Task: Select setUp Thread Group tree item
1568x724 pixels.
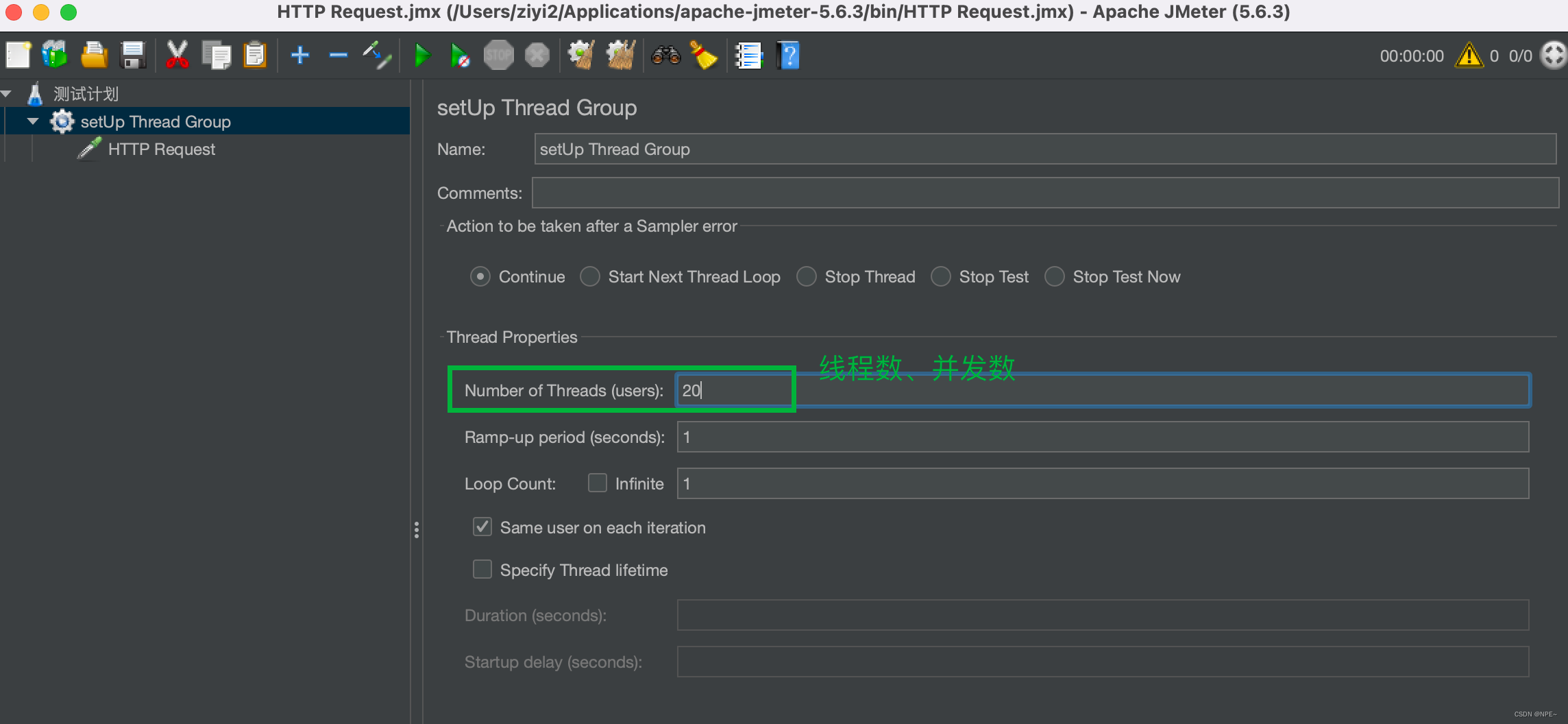Action: 156,121
